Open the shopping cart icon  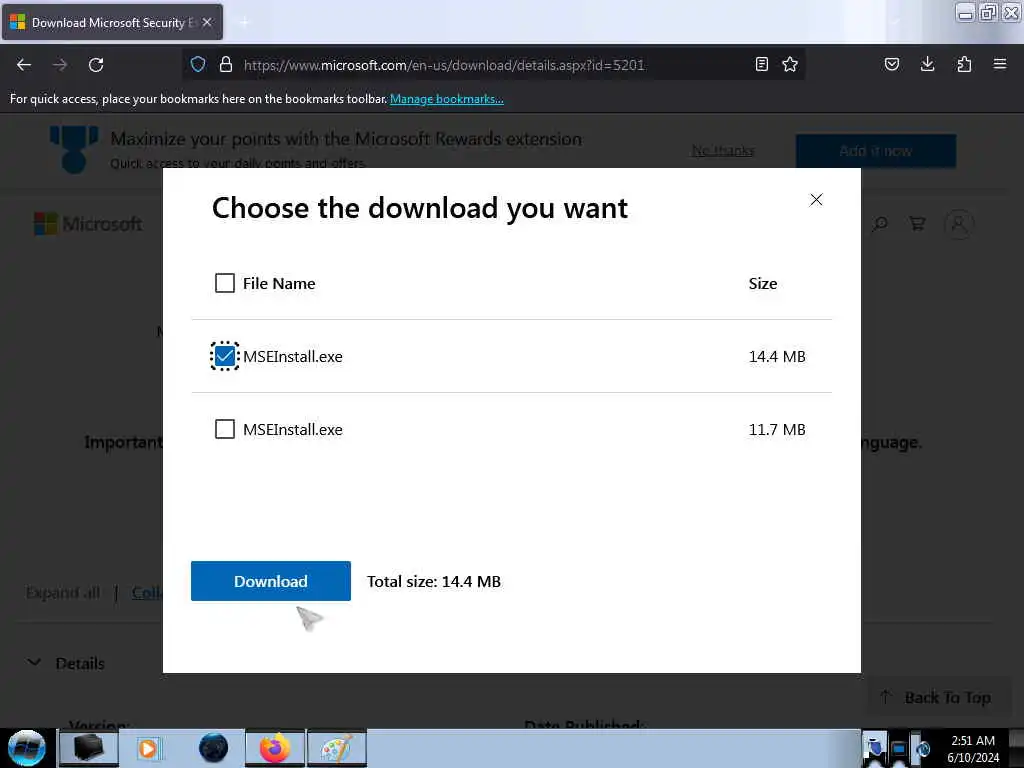[918, 224]
